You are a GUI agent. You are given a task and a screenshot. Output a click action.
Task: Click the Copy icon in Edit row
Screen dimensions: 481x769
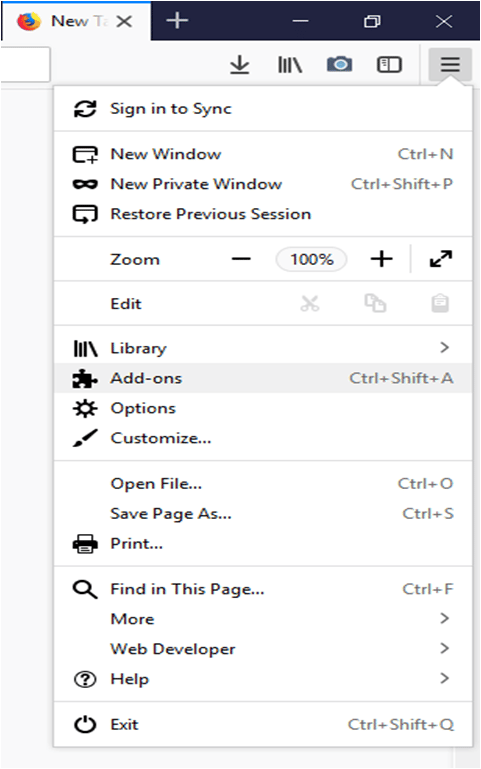375,303
